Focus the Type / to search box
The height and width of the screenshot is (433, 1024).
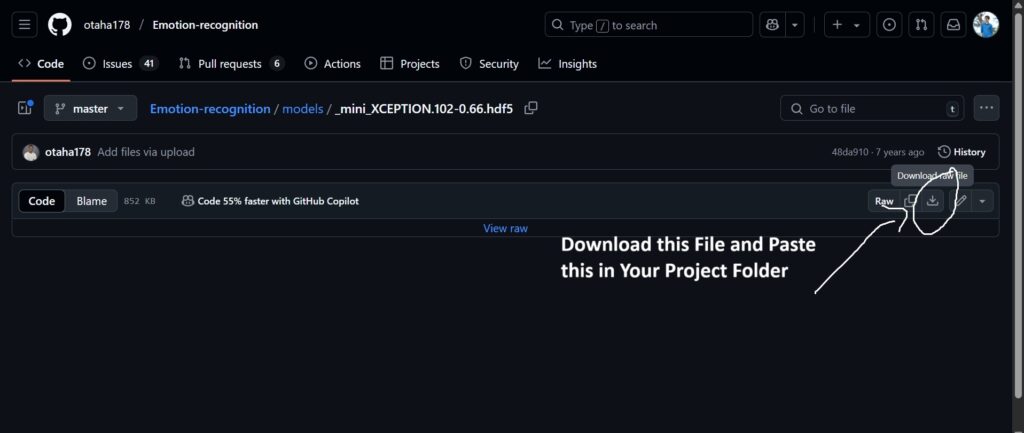coord(648,25)
